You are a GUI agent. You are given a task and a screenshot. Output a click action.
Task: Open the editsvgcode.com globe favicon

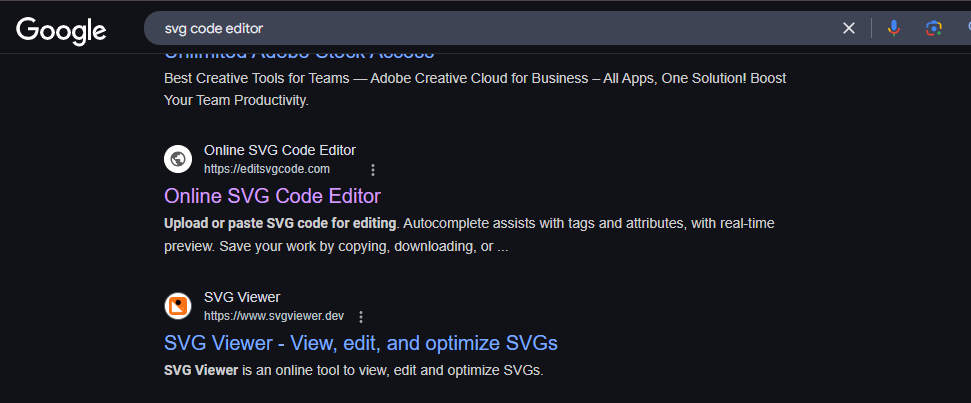[178, 159]
